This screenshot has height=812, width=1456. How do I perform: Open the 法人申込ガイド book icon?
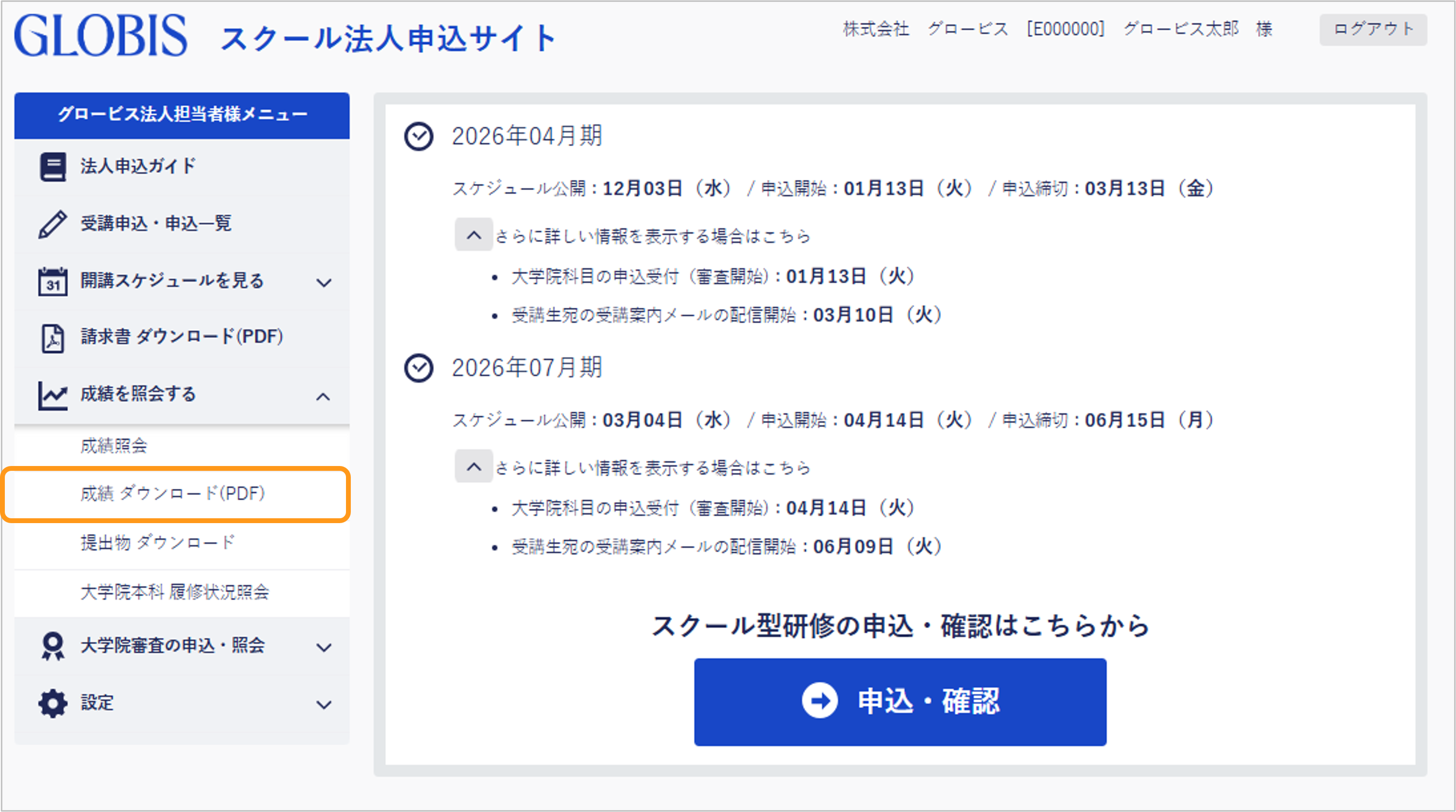(x=53, y=166)
